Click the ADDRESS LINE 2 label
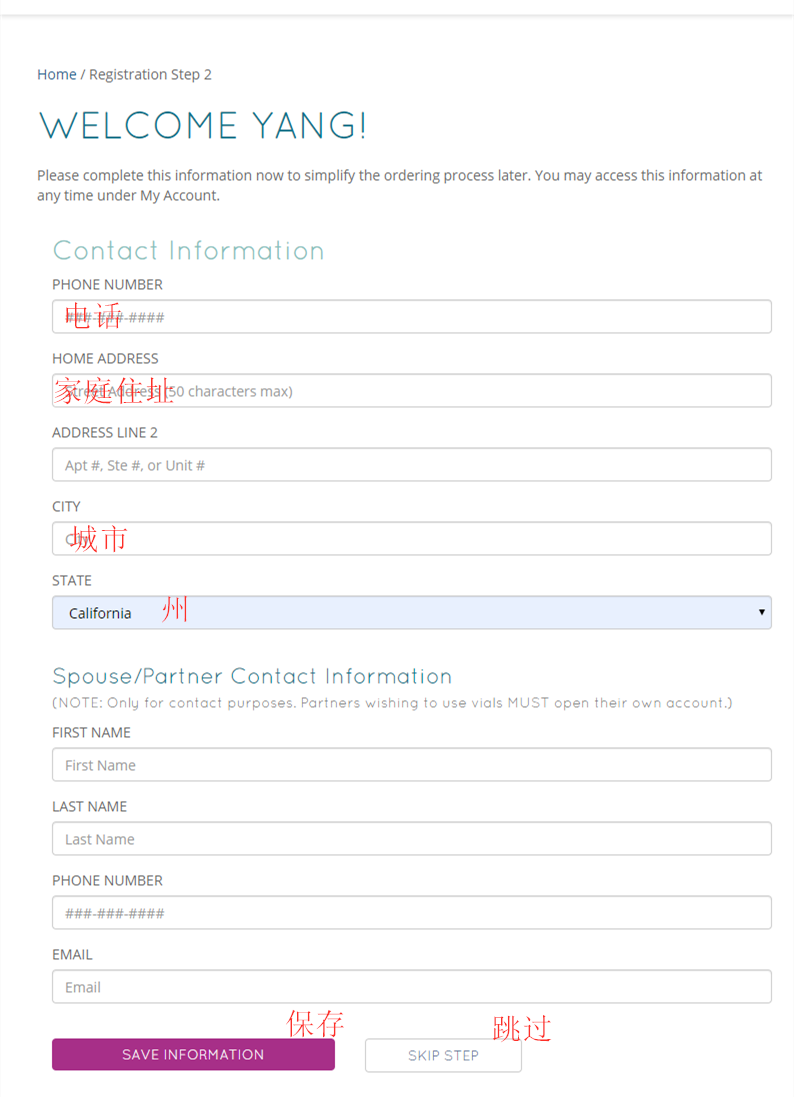Image resolution: width=794 pixels, height=1097 pixels. (x=105, y=432)
